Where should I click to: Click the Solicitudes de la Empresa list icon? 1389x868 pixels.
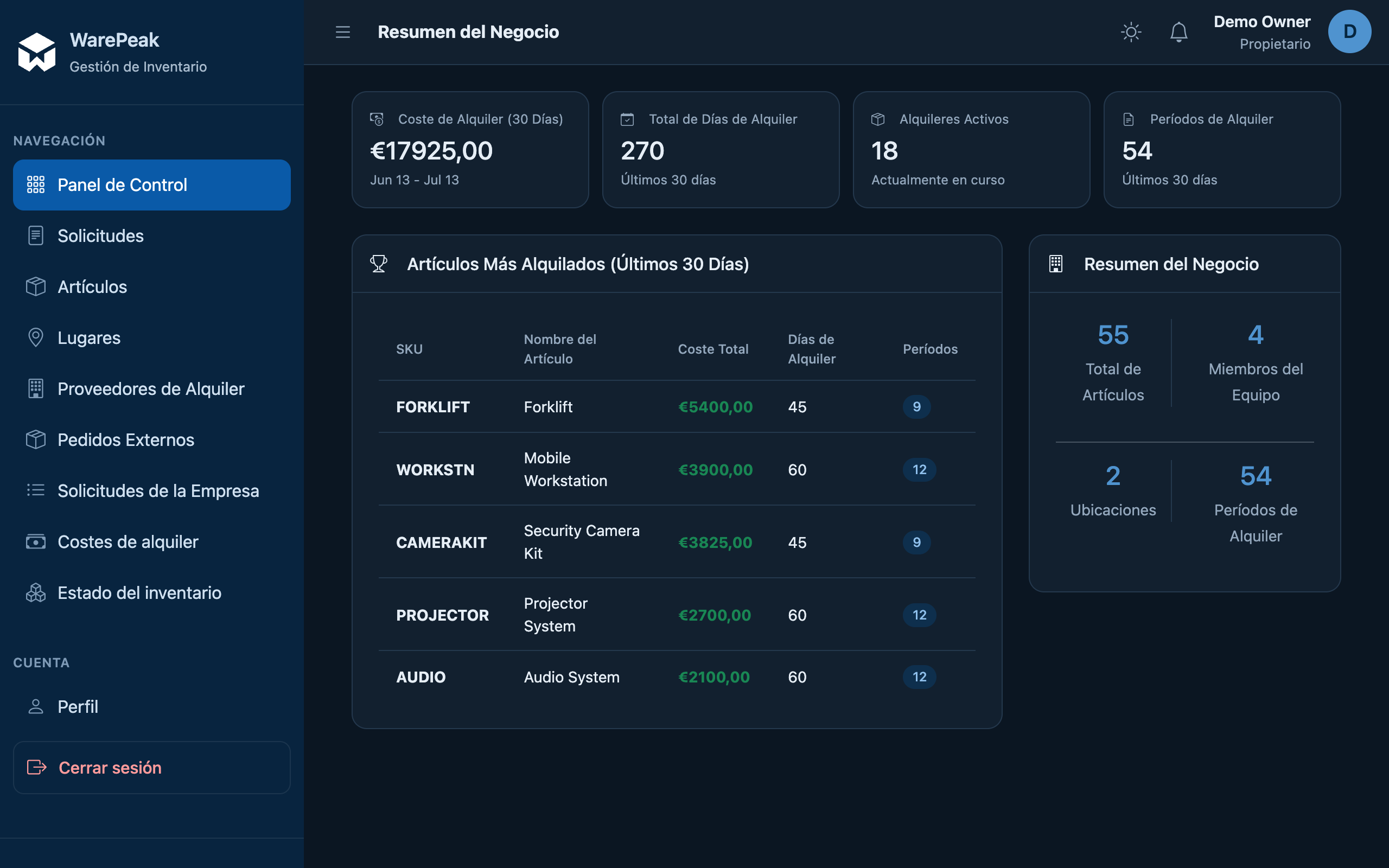[36, 491]
